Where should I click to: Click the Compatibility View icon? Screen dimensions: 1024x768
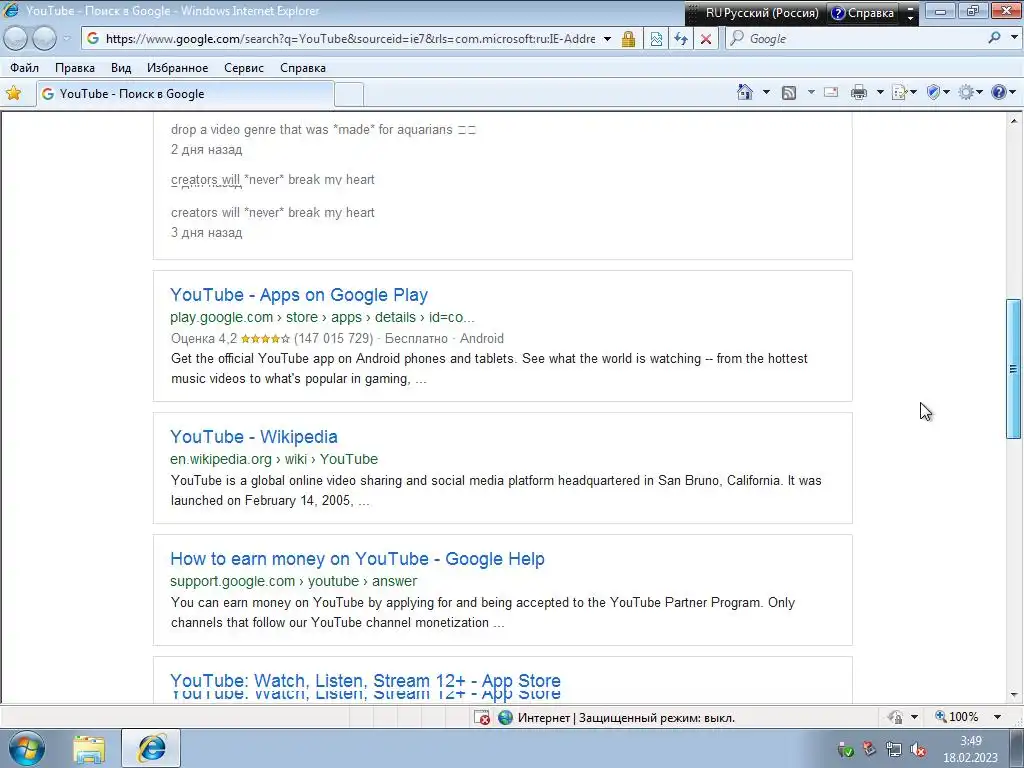click(656, 39)
